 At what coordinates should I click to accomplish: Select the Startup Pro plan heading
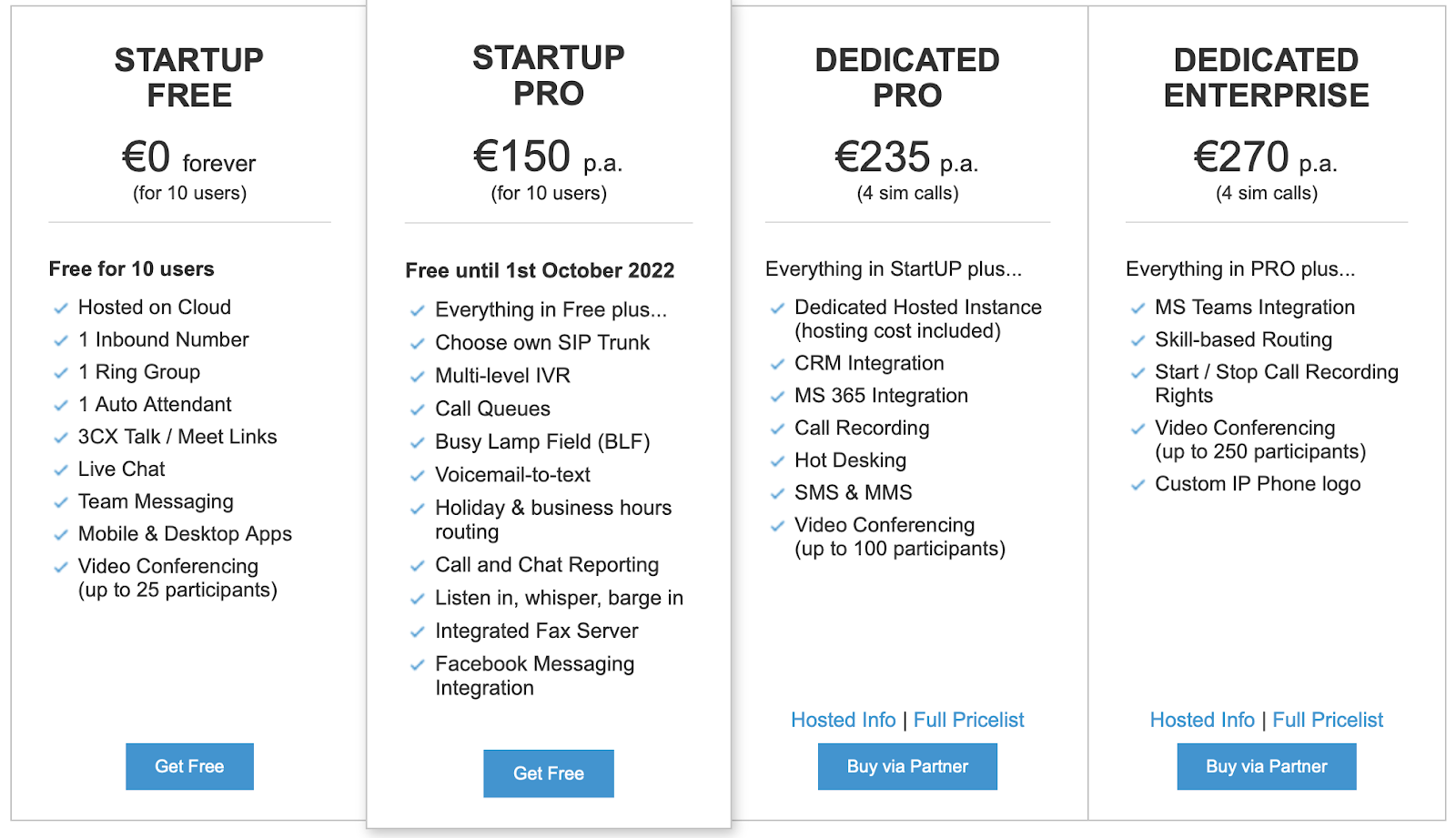[x=549, y=76]
